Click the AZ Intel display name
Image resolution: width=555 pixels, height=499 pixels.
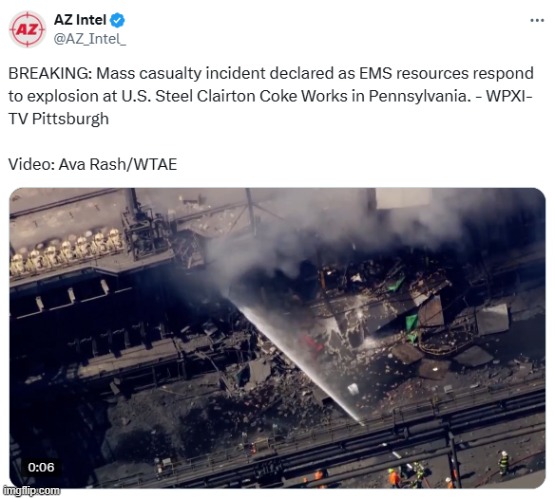click(x=80, y=20)
